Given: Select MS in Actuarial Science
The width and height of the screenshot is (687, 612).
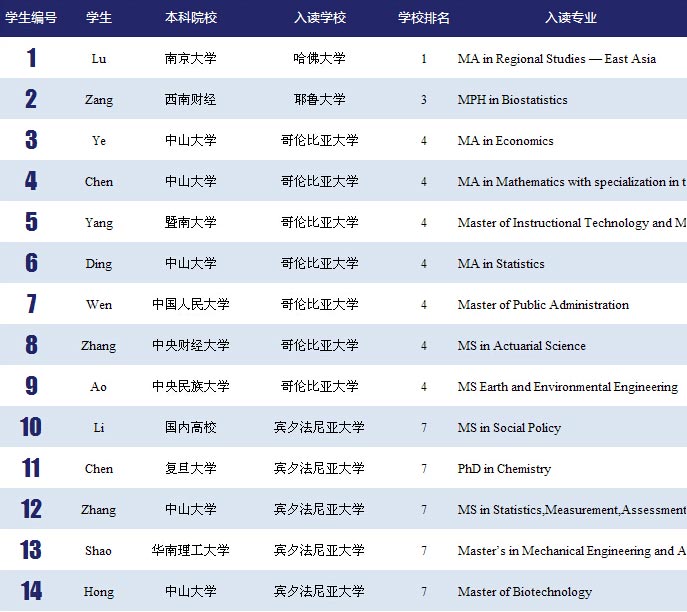Looking at the screenshot, I should [x=521, y=346].
